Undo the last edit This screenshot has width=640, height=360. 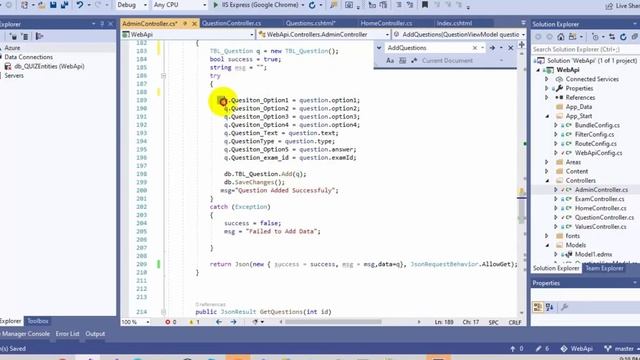pos(80,5)
